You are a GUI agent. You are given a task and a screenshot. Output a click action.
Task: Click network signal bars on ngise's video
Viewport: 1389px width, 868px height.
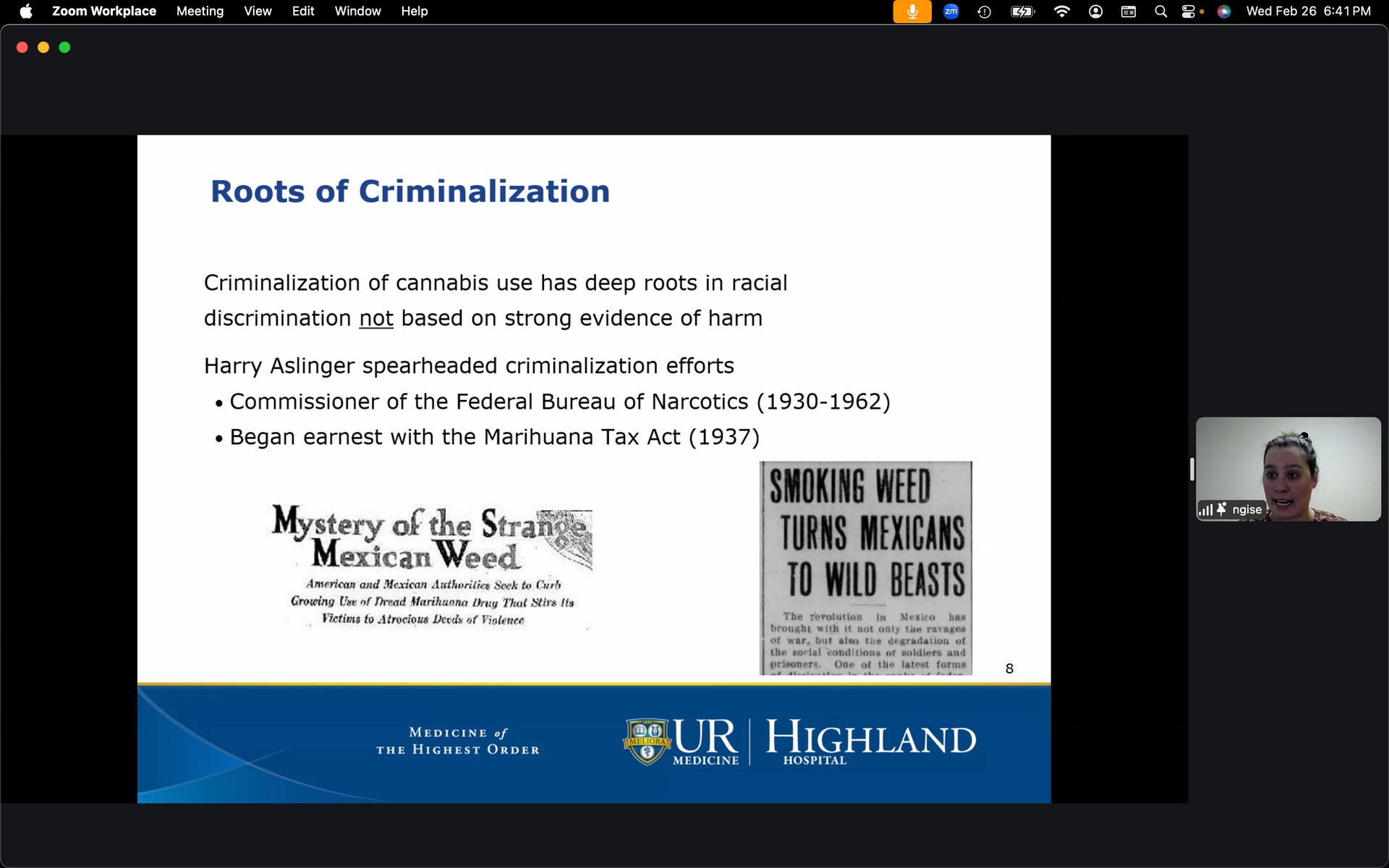[1205, 510]
